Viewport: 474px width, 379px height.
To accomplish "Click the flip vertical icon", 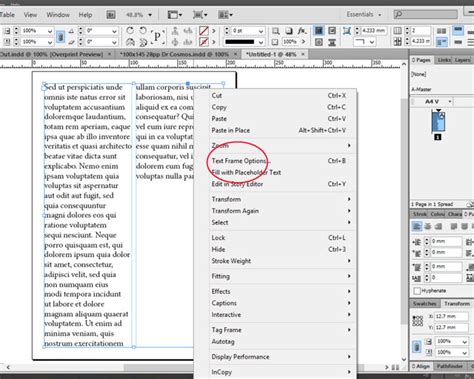I will click(143, 42).
